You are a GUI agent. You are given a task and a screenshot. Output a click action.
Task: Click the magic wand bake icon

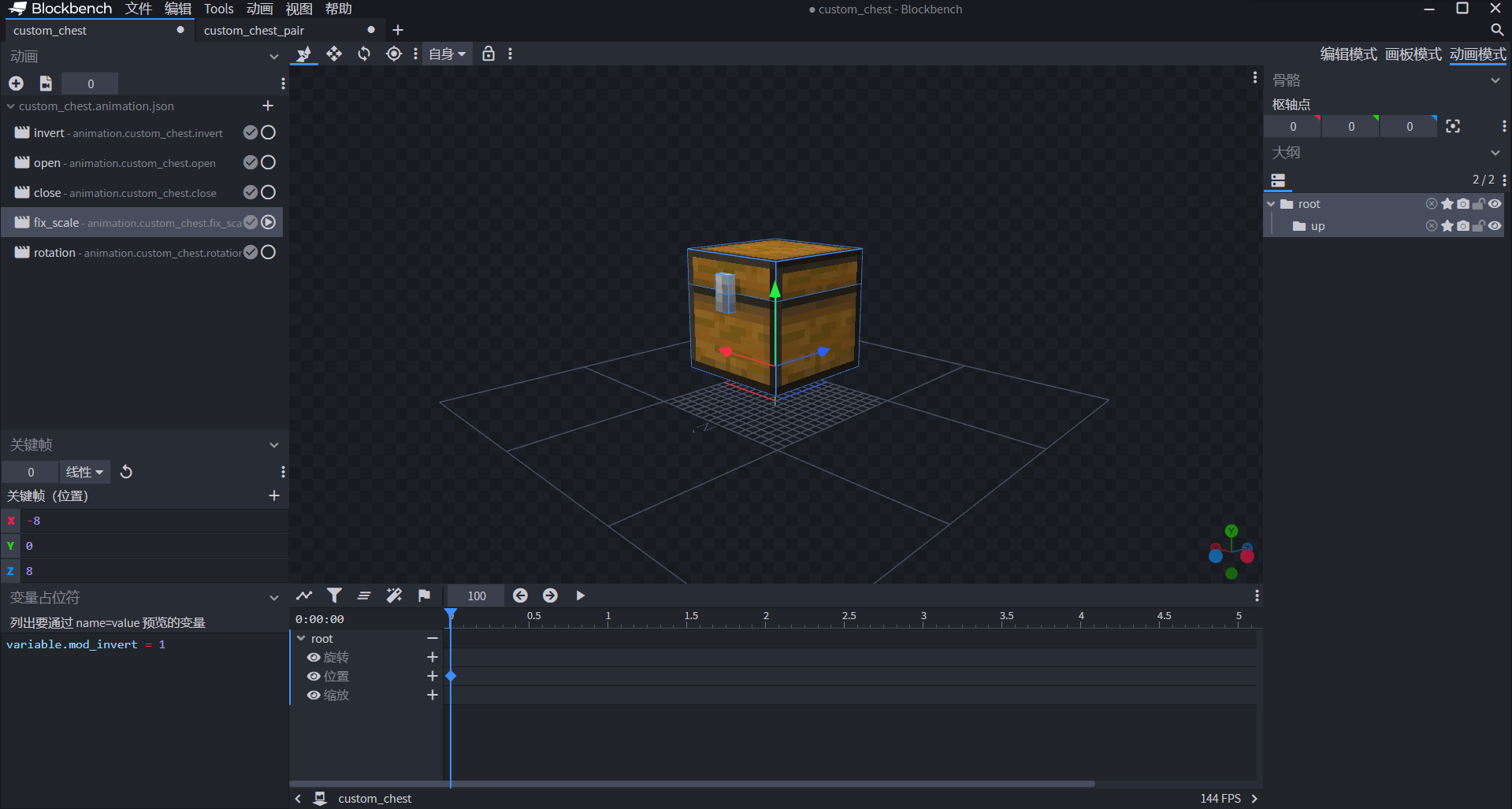pos(394,596)
